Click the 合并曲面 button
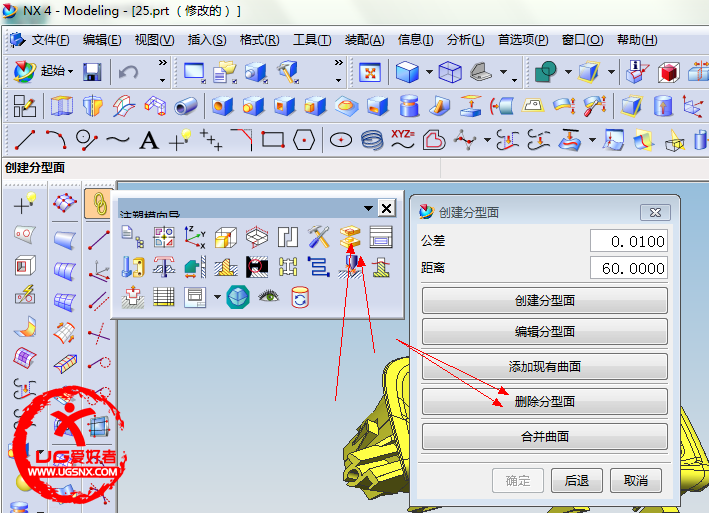The image size is (709, 513). click(x=544, y=437)
